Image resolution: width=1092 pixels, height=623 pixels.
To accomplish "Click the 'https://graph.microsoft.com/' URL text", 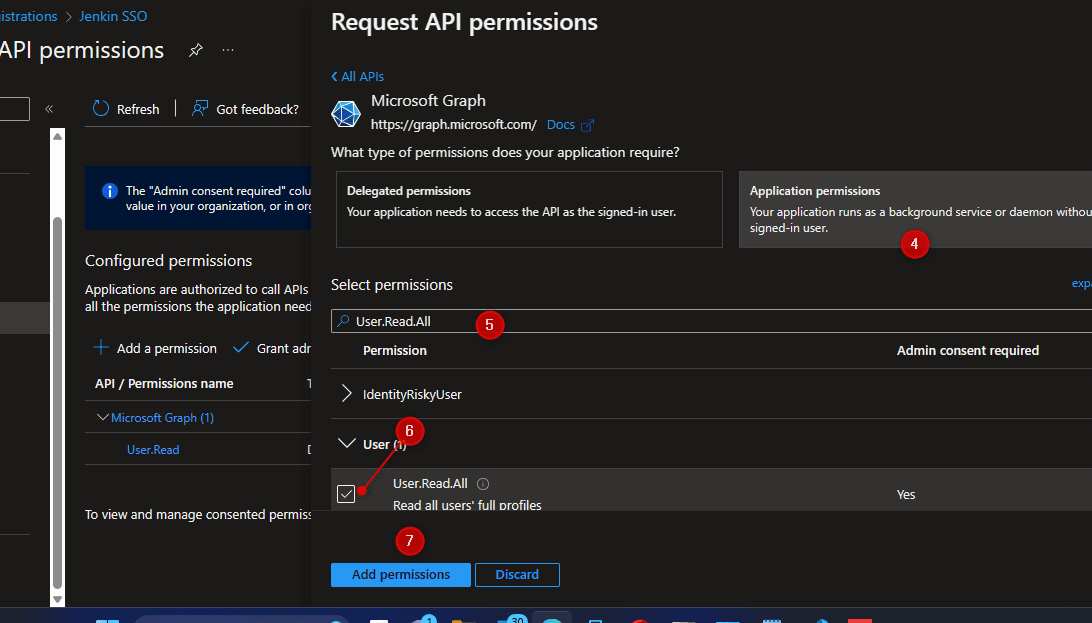I will click(454, 125).
